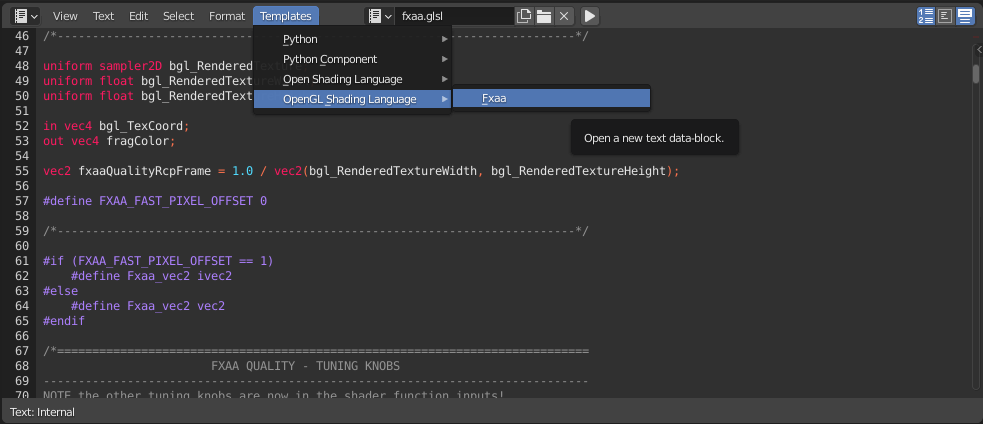
Task: Click 'FXAA QUALITY - TUNING KNOBS' comment
Action: point(305,366)
